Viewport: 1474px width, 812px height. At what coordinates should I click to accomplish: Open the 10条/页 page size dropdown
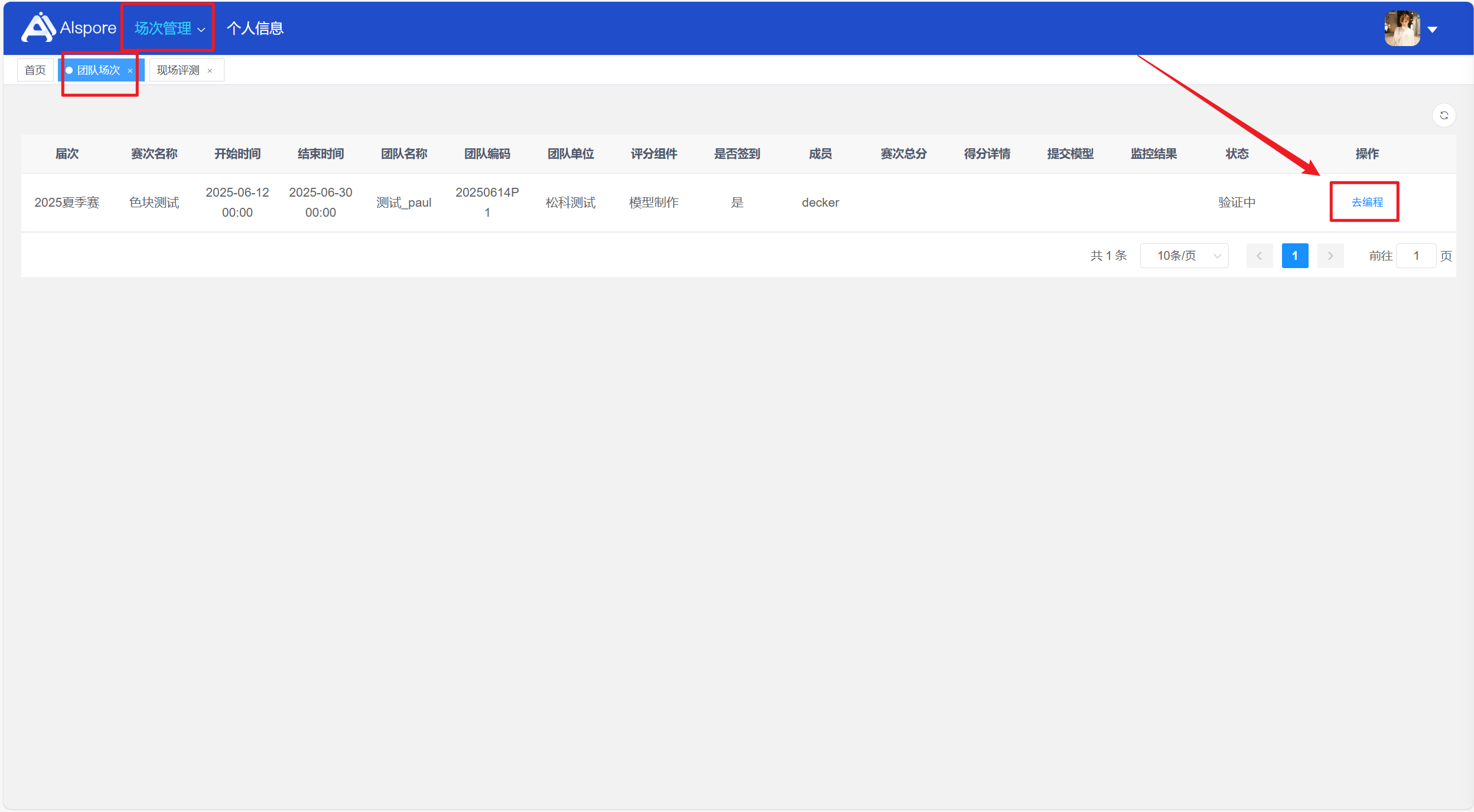[x=1184, y=256]
